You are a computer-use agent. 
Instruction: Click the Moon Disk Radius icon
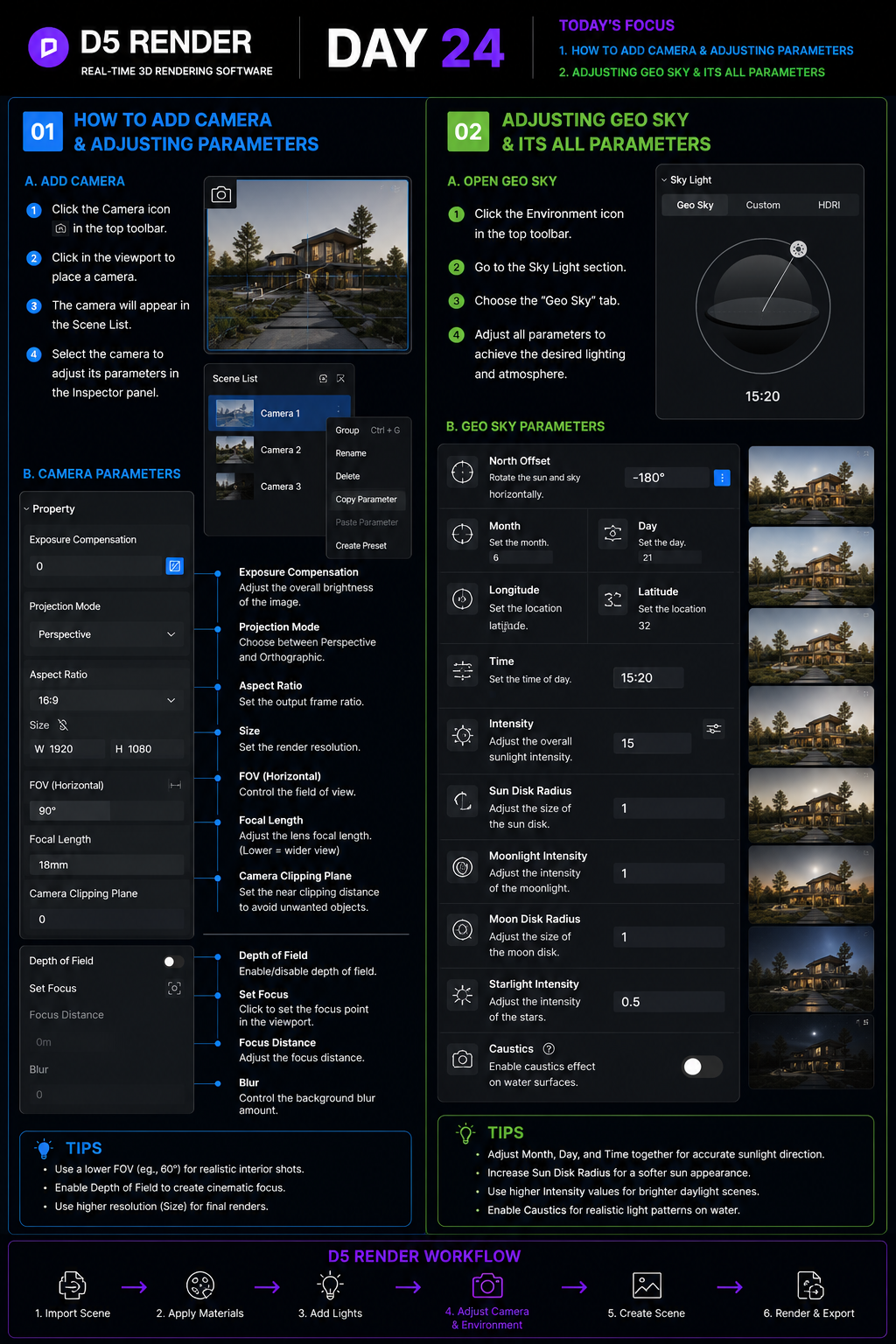(462, 929)
